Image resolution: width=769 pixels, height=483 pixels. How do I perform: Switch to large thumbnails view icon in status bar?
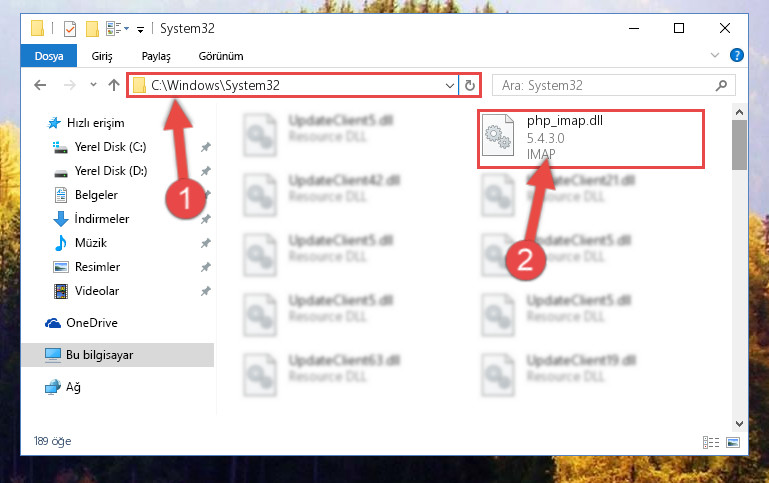[733, 442]
